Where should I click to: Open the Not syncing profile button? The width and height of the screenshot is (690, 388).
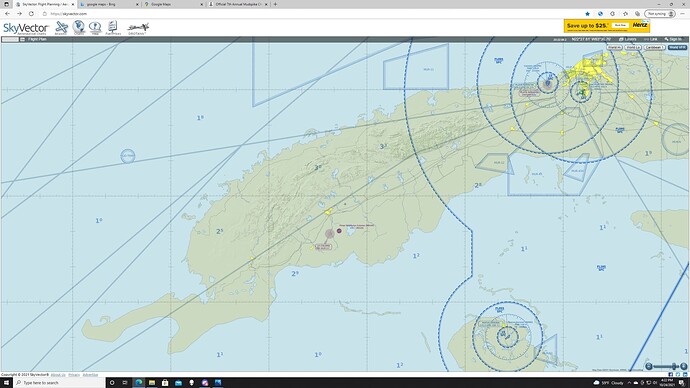pyautogui.click(x=660, y=14)
